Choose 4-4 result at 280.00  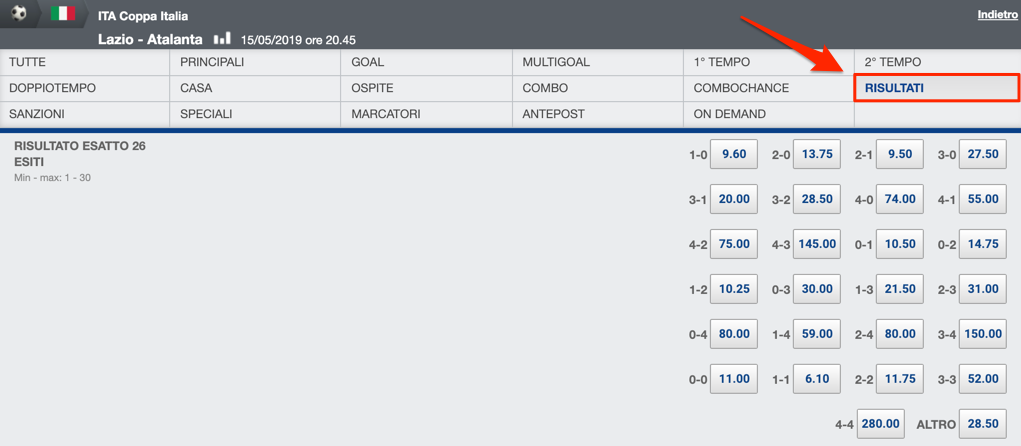point(881,424)
